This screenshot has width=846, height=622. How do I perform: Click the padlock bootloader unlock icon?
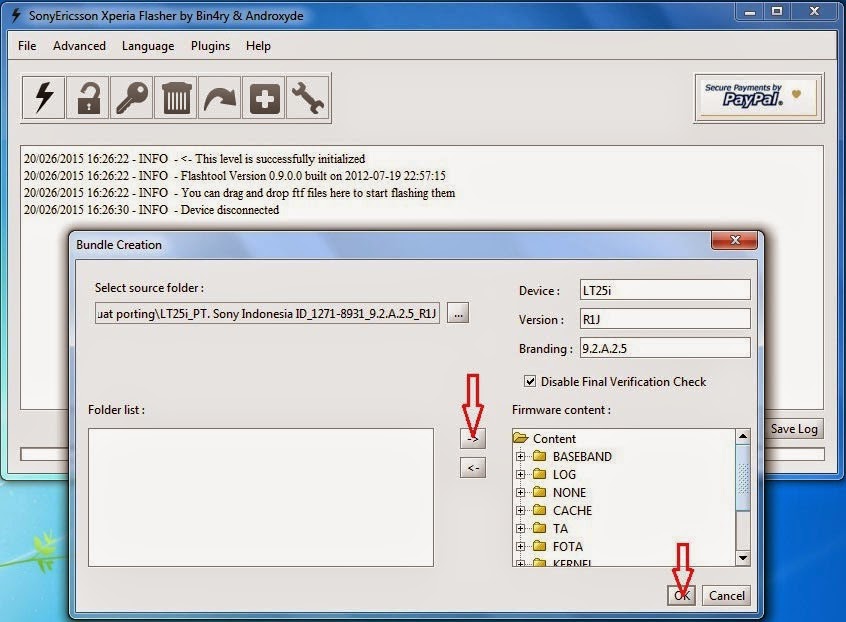(x=88, y=98)
